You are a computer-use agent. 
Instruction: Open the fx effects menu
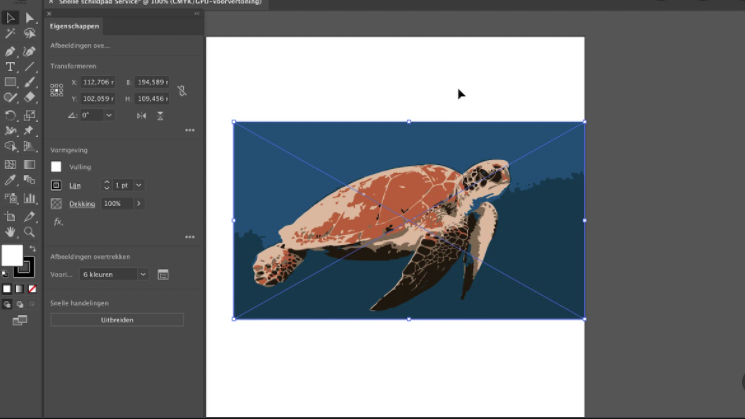[58, 221]
